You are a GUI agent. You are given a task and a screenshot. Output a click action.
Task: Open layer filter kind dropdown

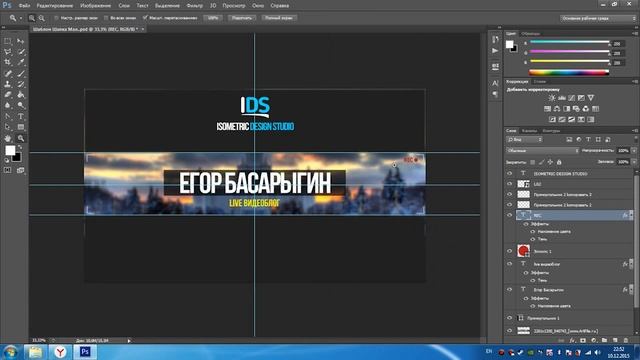[524, 140]
